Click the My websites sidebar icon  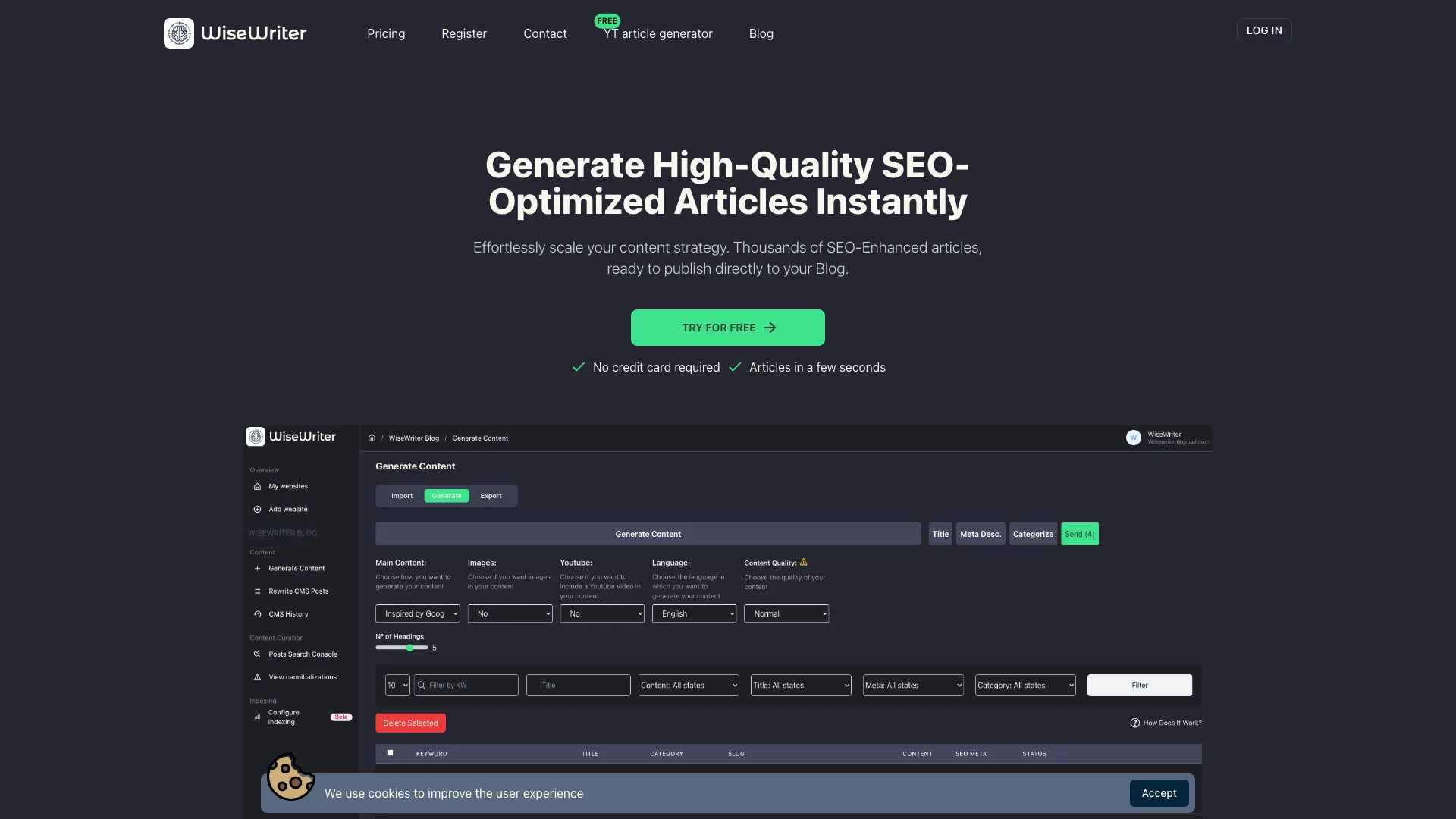click(258, 486)
